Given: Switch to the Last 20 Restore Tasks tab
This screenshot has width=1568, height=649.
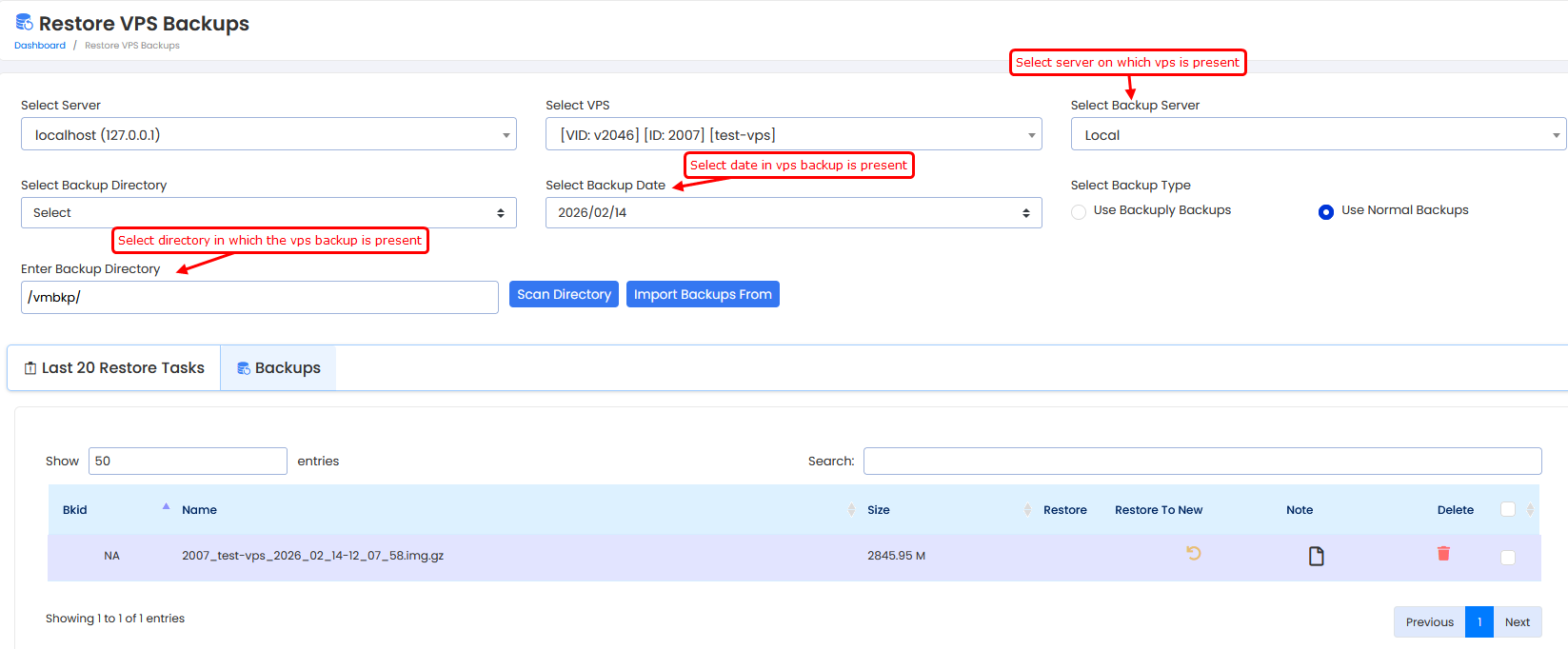Looking at the screenshot, I should [x=114, y=368].
